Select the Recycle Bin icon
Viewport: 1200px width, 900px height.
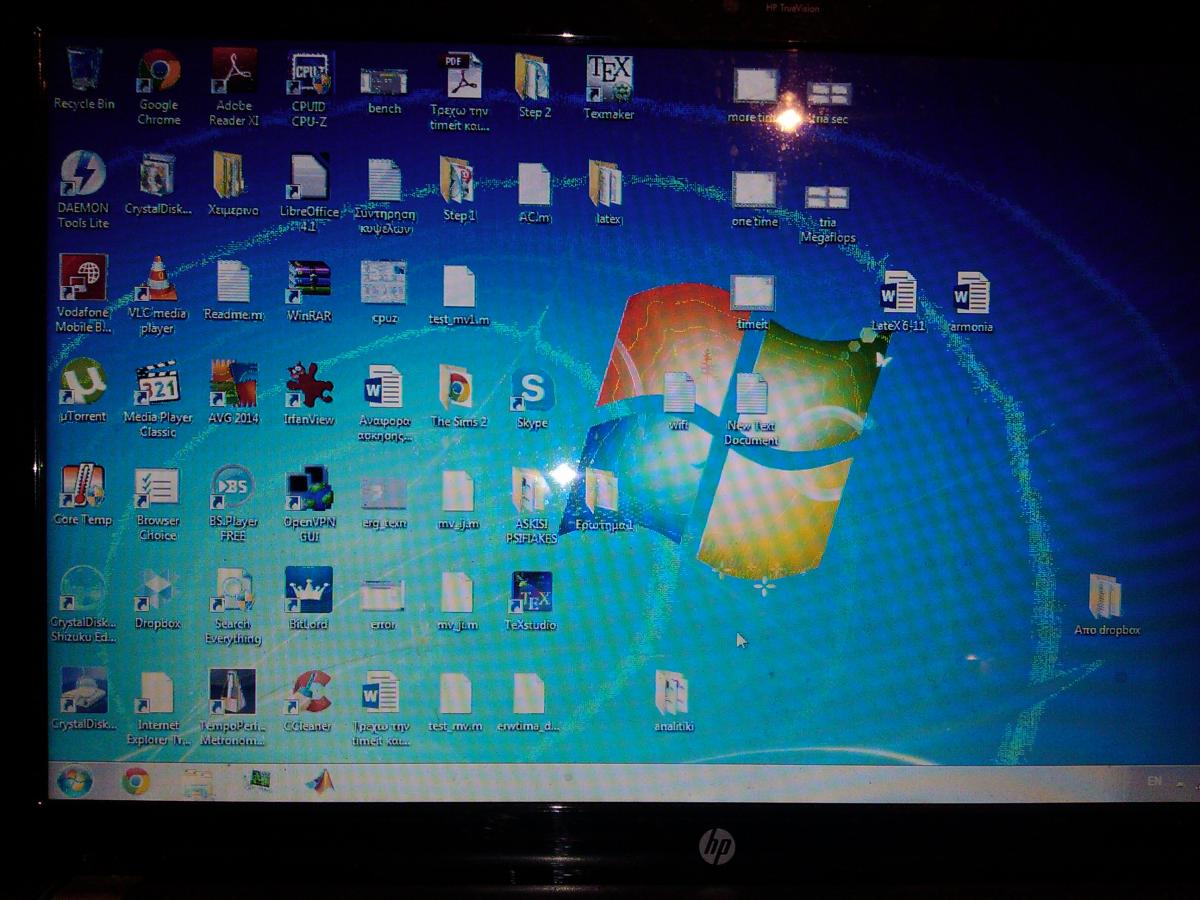pos(84,70)
